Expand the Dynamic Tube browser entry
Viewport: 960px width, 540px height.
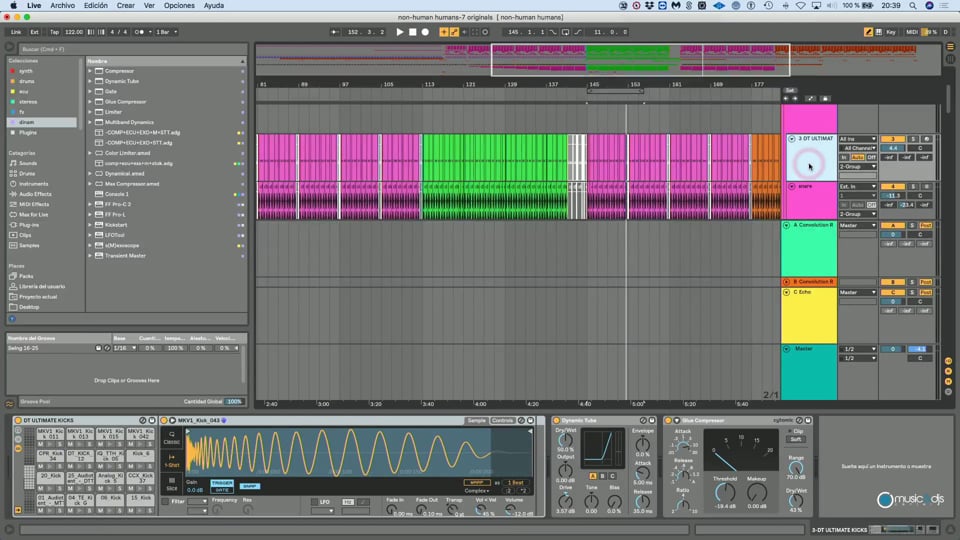(x=90, y=81)
